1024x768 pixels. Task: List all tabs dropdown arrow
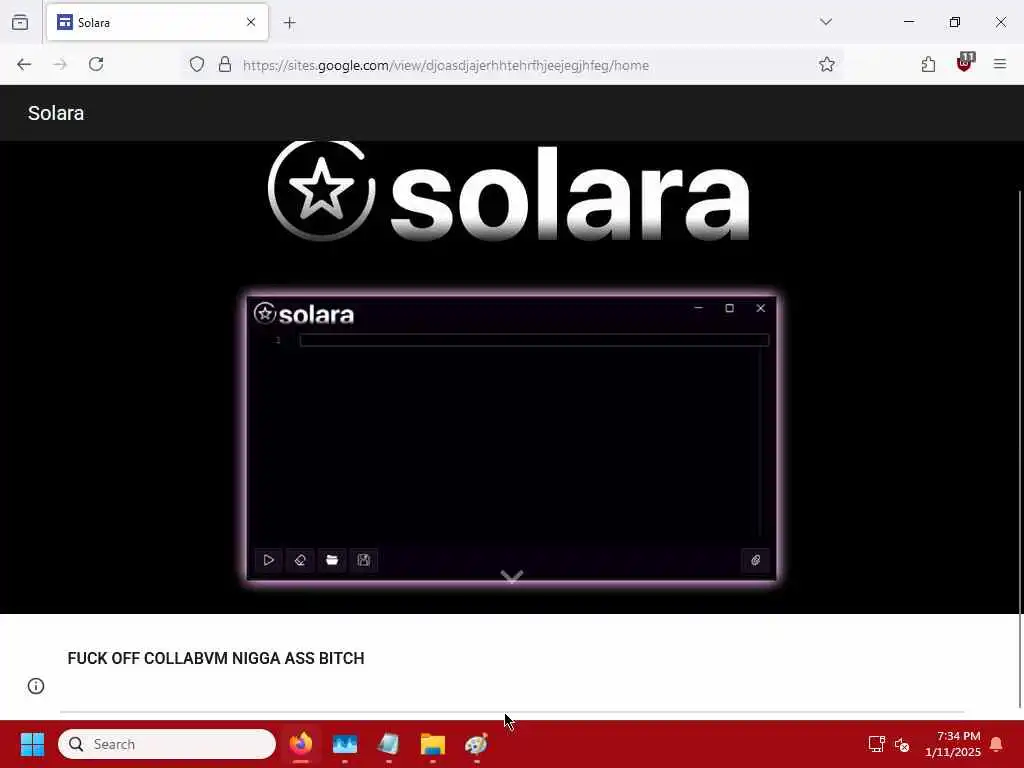coord(826,22)
